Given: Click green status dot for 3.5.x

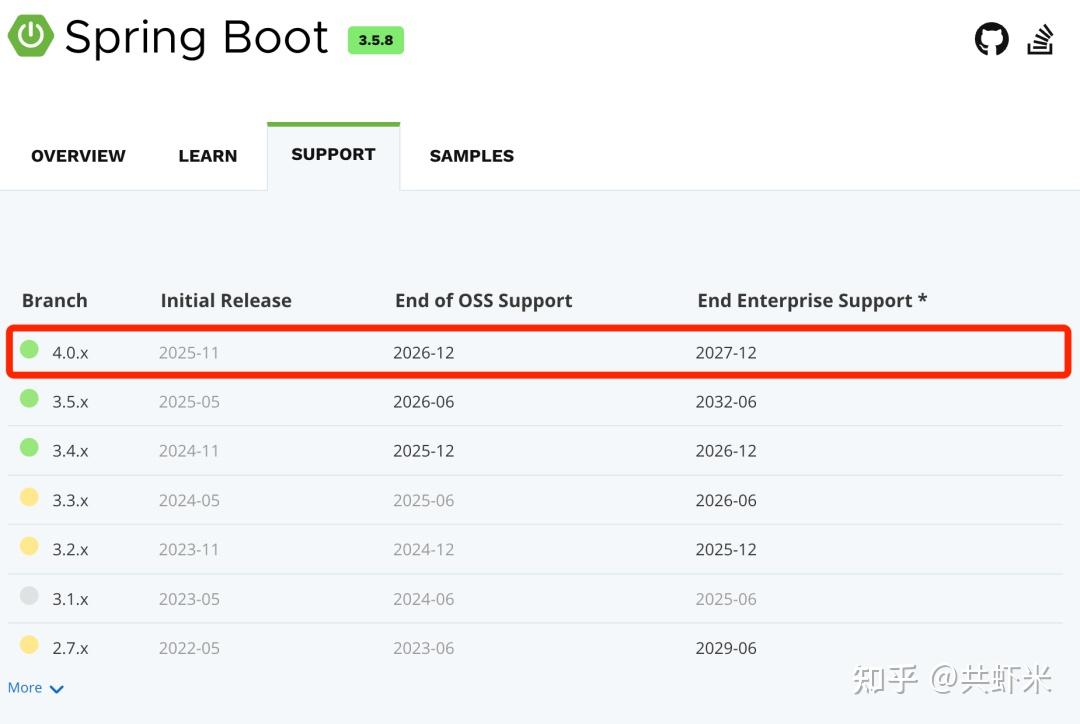Looking at the screenshot, I should click(x=29, y=398).
